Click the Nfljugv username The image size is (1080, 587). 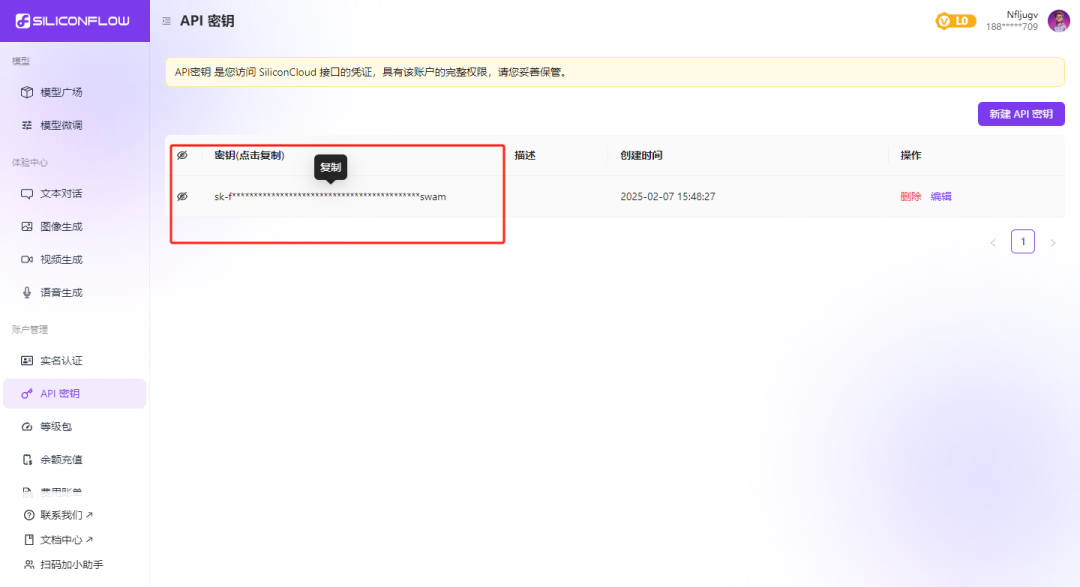(1022, 14)
